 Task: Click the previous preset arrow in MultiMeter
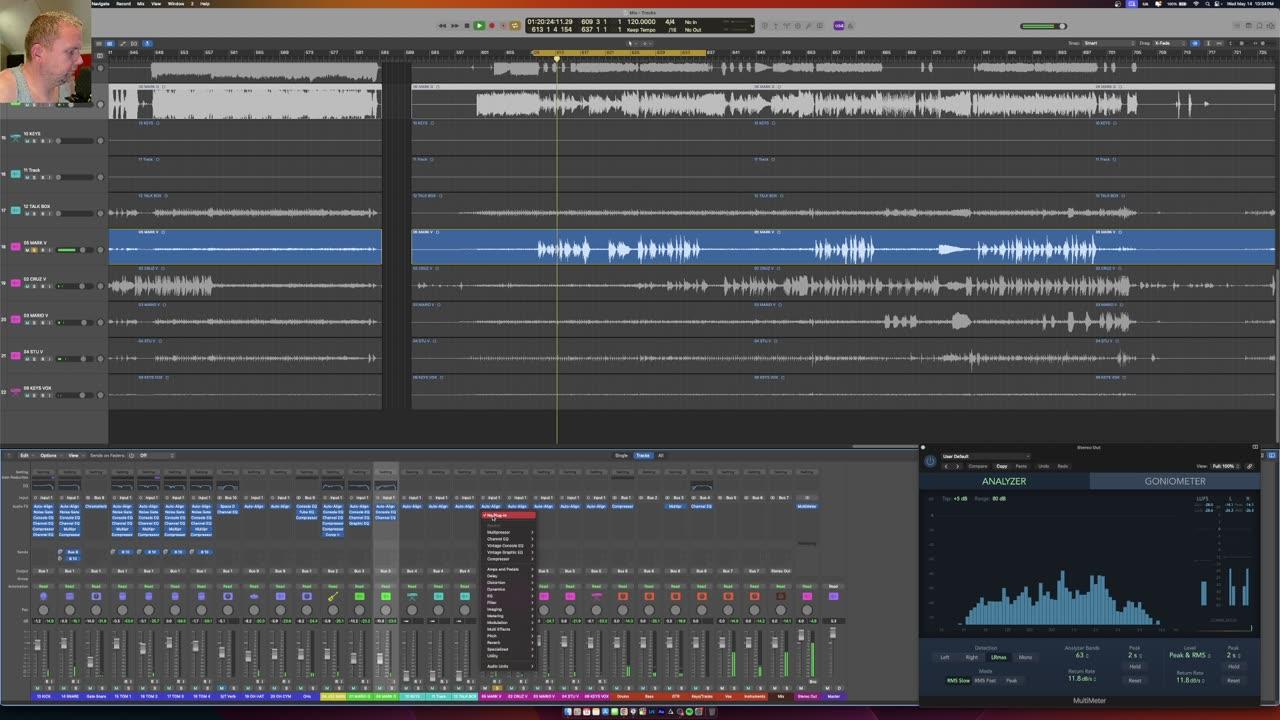pos(946,466)
